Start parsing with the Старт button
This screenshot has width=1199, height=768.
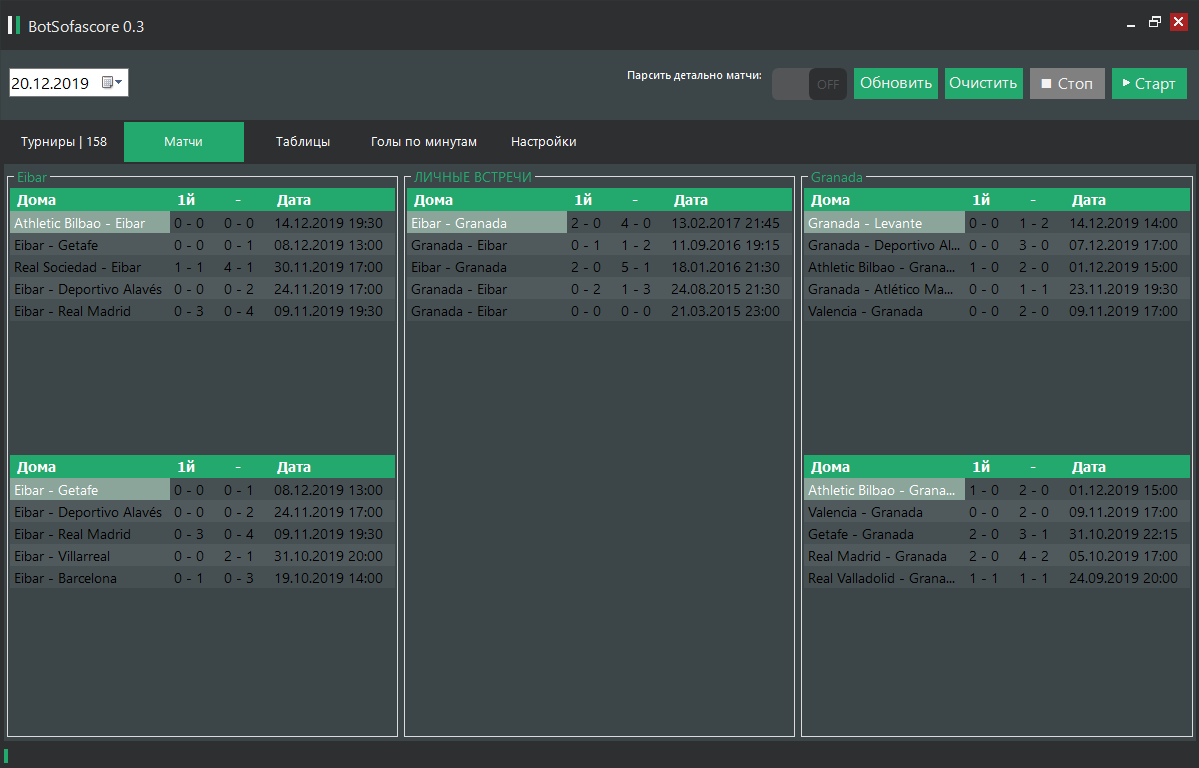1149,84
